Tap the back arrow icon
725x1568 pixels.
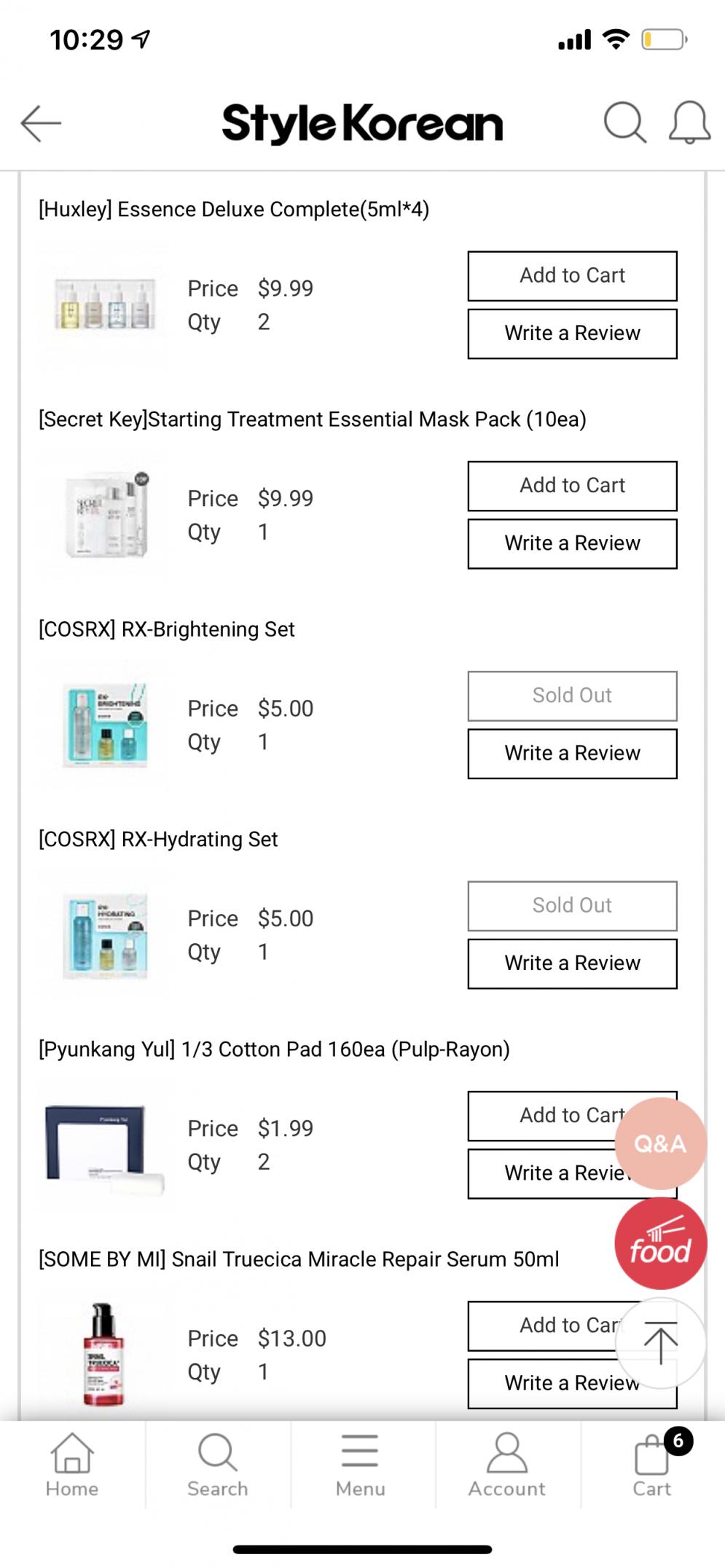pyautogui.click(x=41, y=122)
